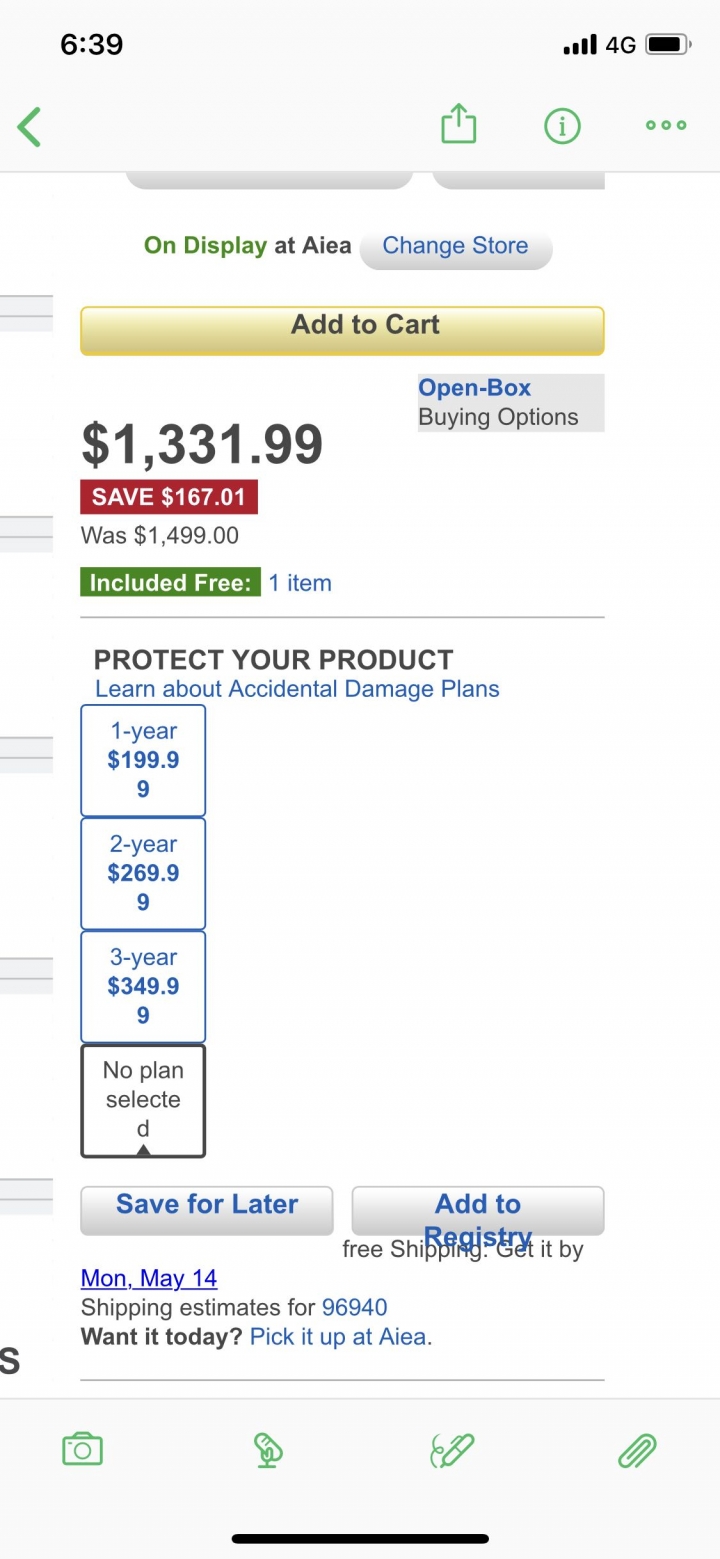Tap the handwriting pen sketch icon

click(x=452, y=1450)
